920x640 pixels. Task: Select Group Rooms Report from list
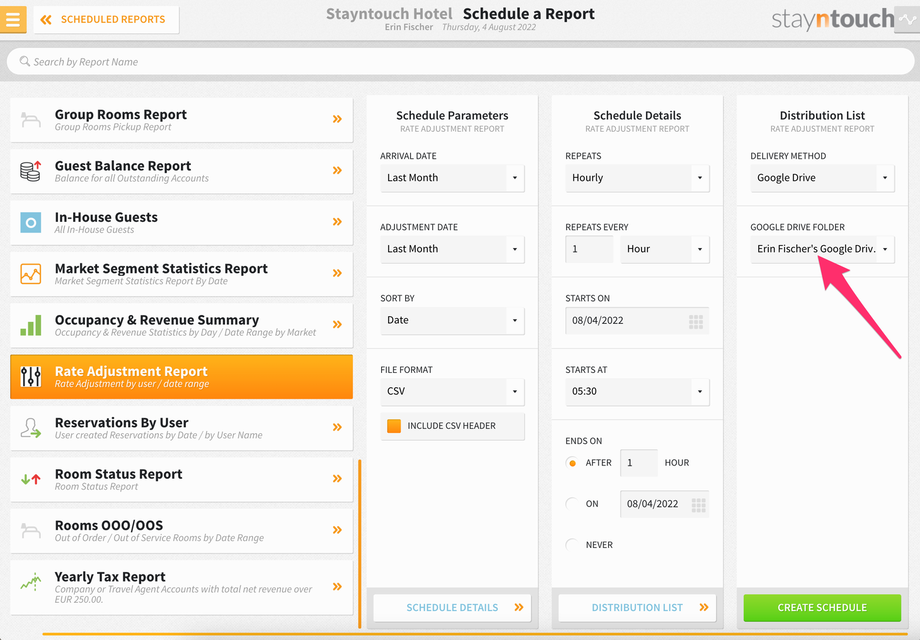pos(181,120)
